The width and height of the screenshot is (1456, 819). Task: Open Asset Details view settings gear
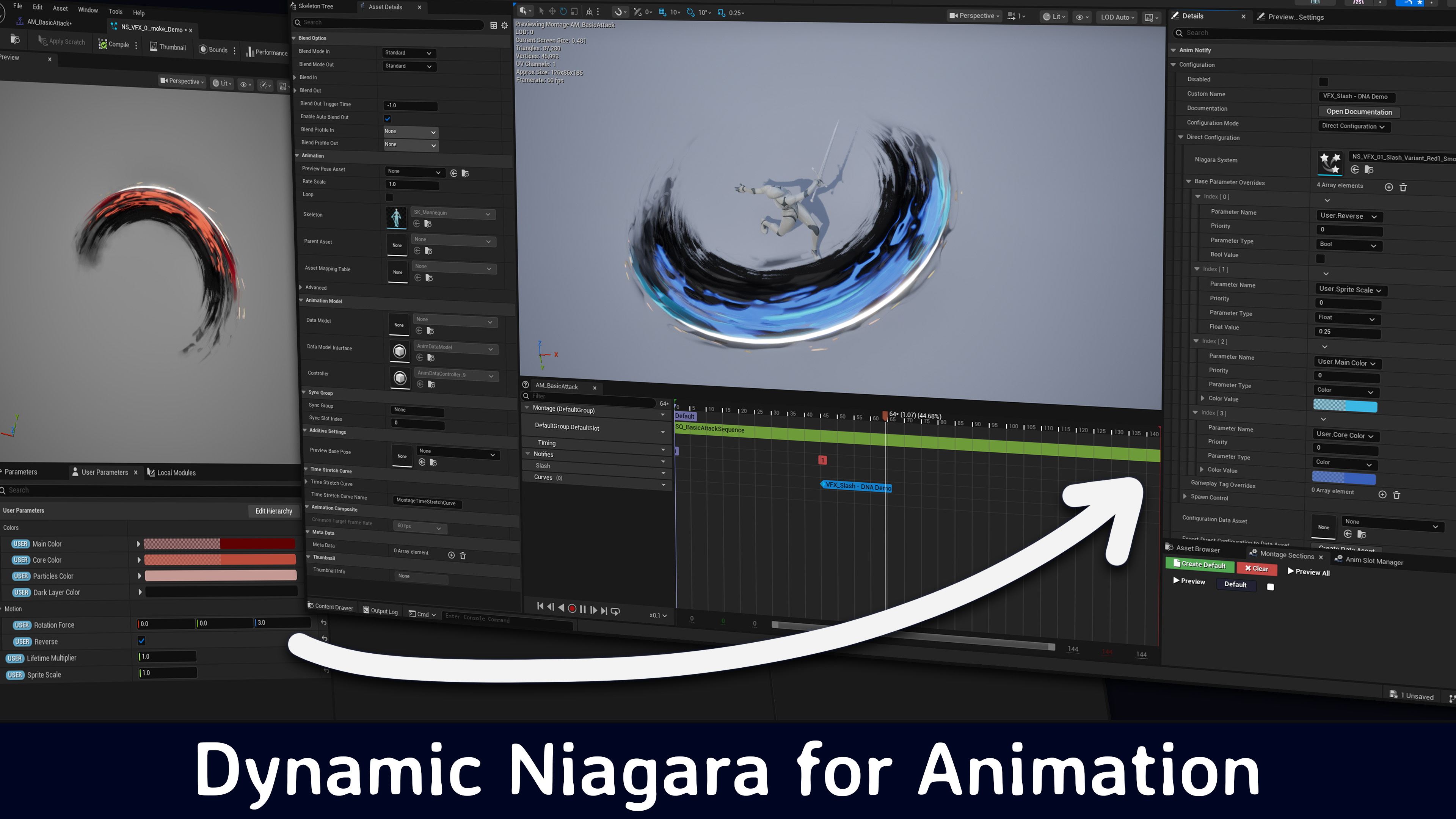[x=505, y=25]
